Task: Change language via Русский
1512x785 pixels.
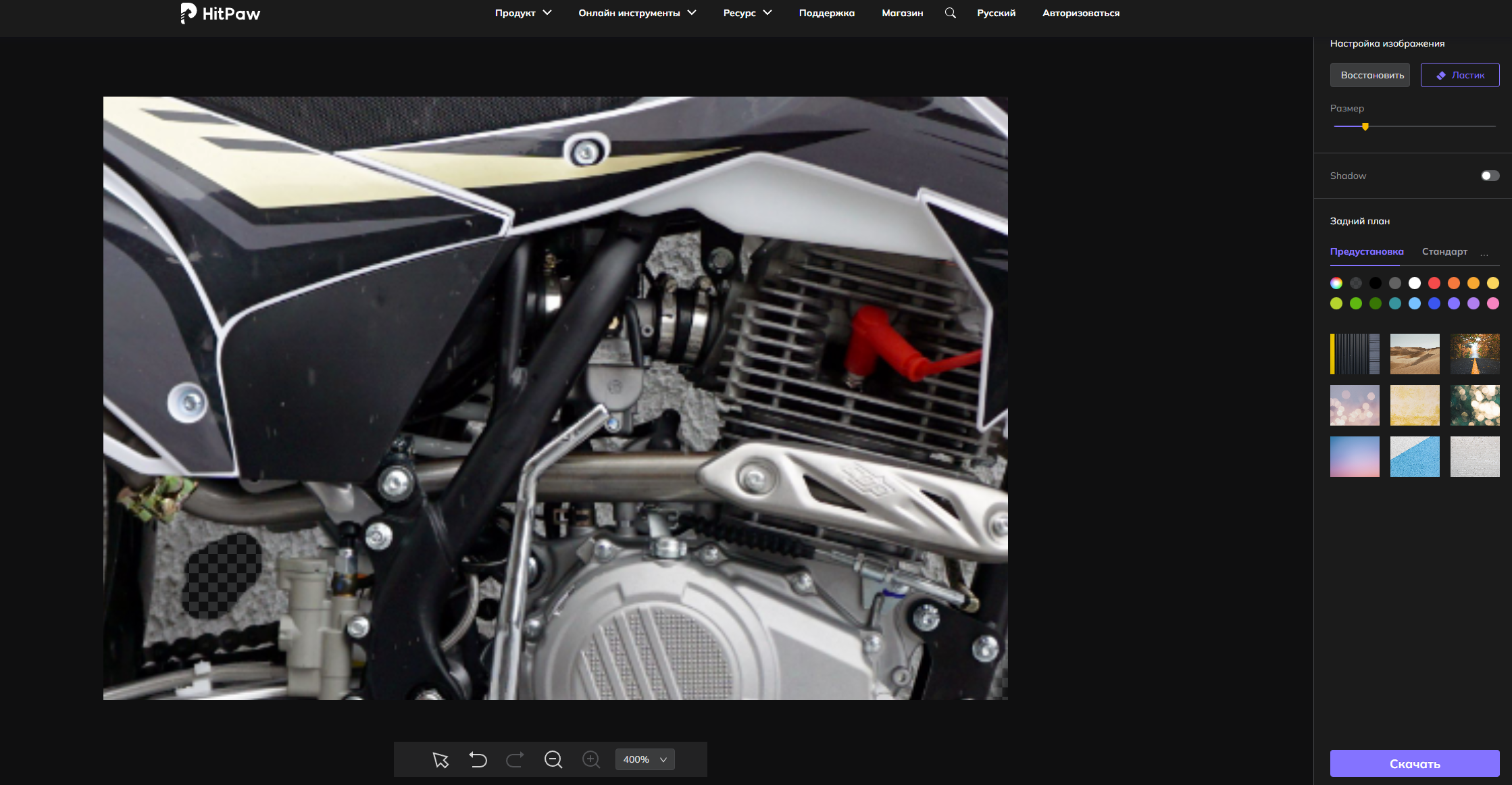Action: pyautogui.click(x=996, y=13)
